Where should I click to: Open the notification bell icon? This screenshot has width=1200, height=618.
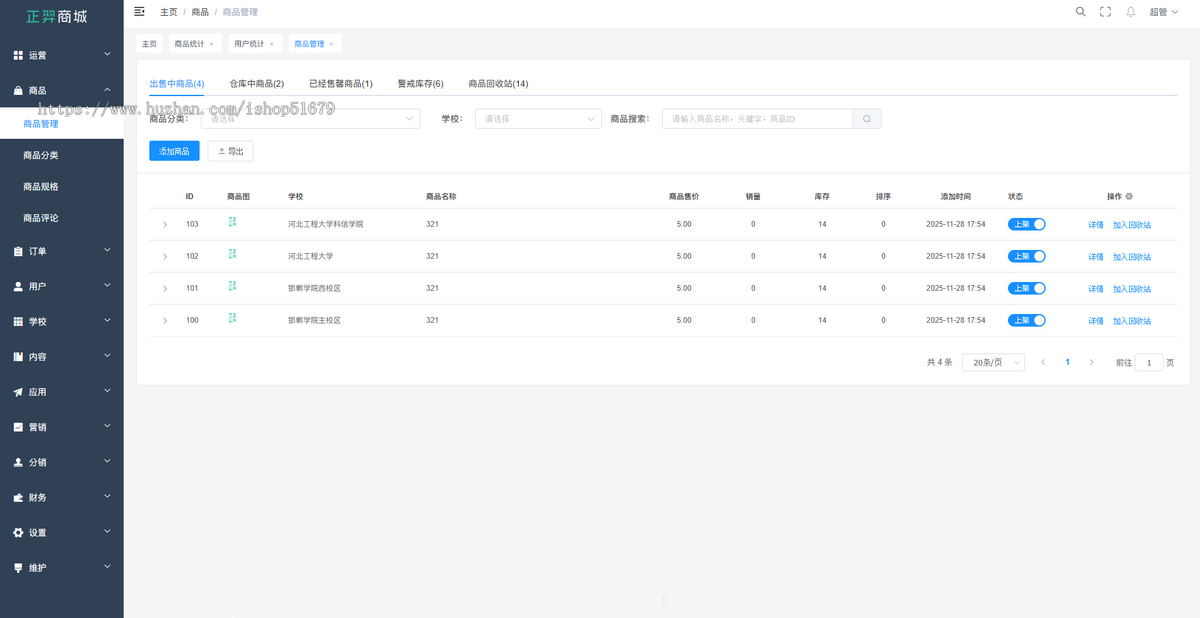coord(1131,12)
